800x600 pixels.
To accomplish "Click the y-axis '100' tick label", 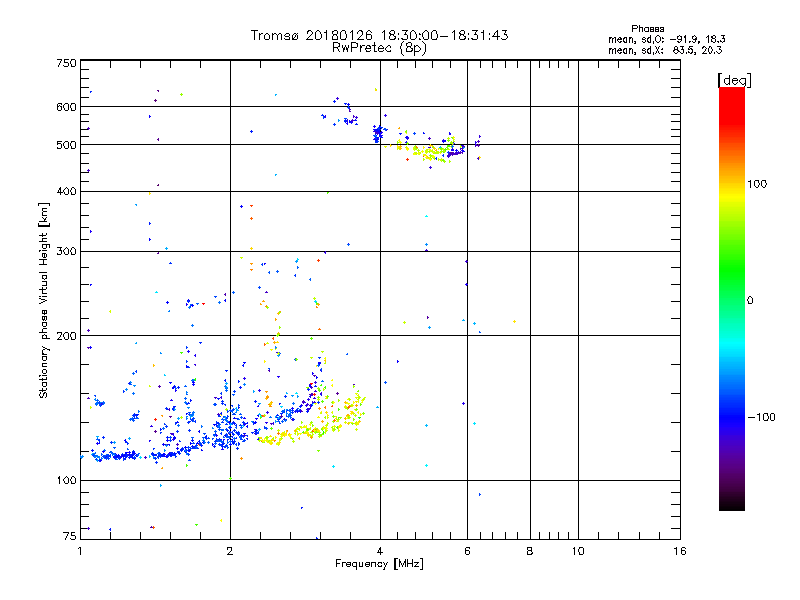I will [x=66, y=481].
